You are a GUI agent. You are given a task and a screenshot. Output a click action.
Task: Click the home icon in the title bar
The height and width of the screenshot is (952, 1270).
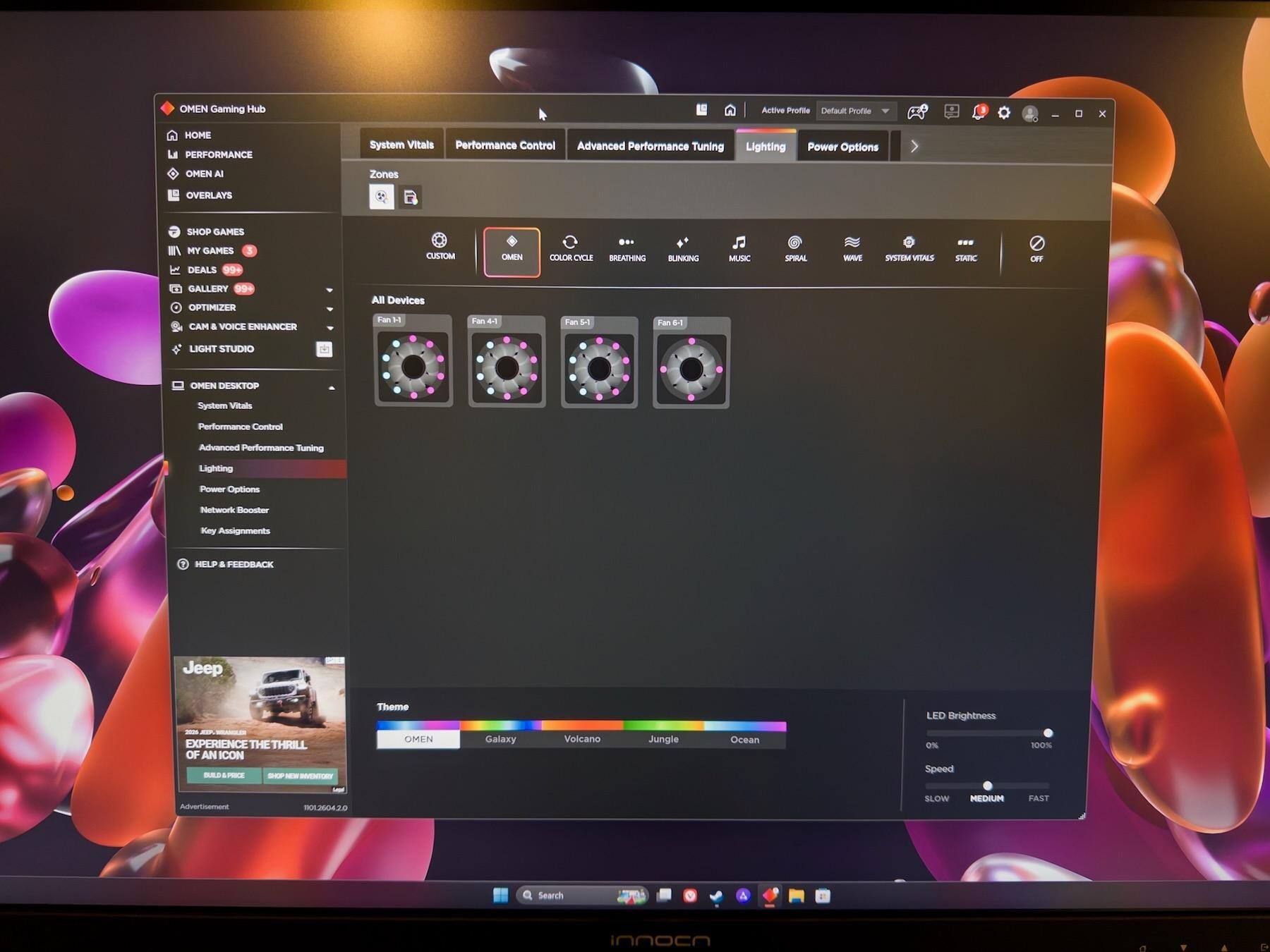730,110
